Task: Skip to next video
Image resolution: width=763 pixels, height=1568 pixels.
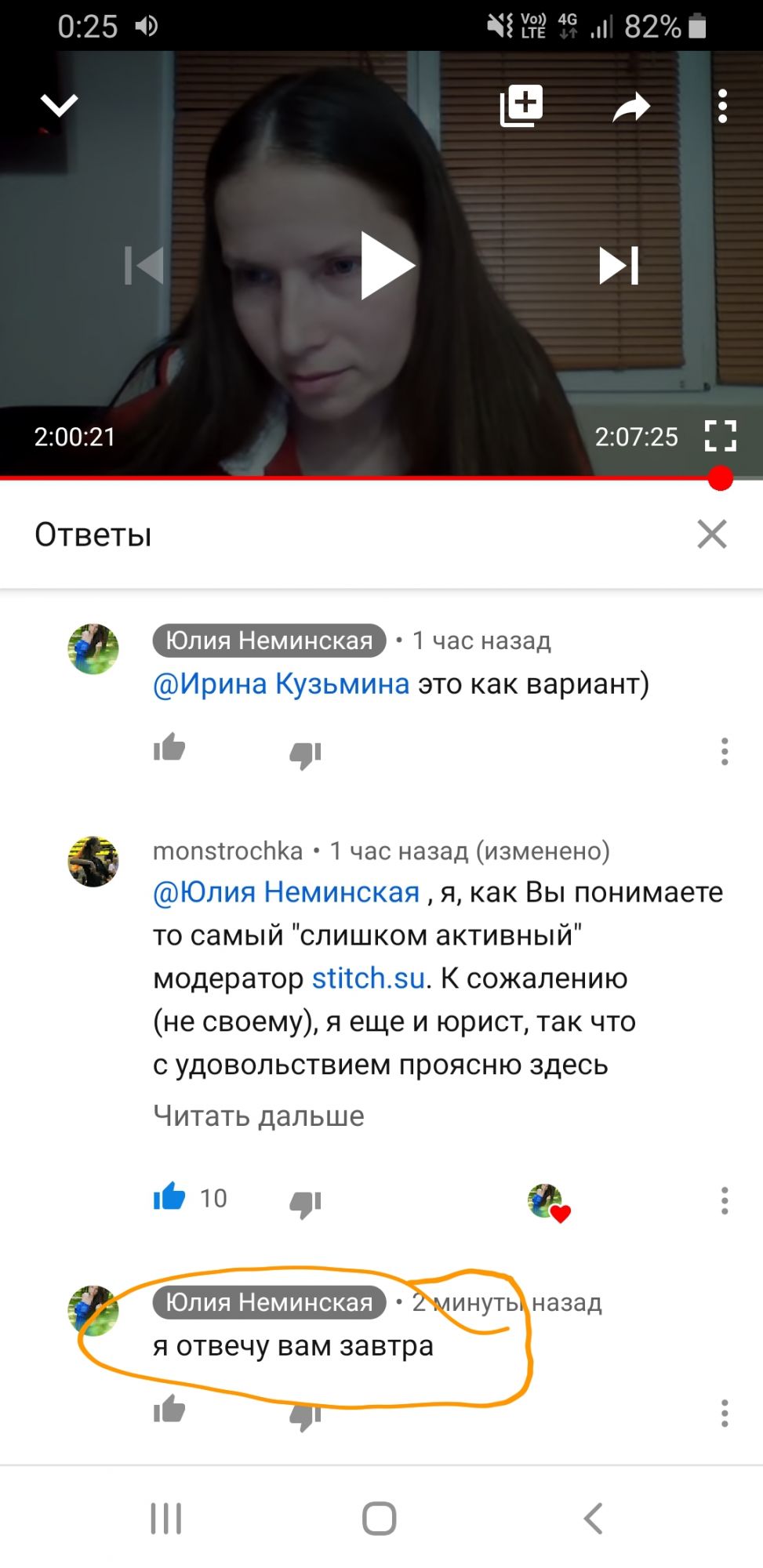Action: 619,266
